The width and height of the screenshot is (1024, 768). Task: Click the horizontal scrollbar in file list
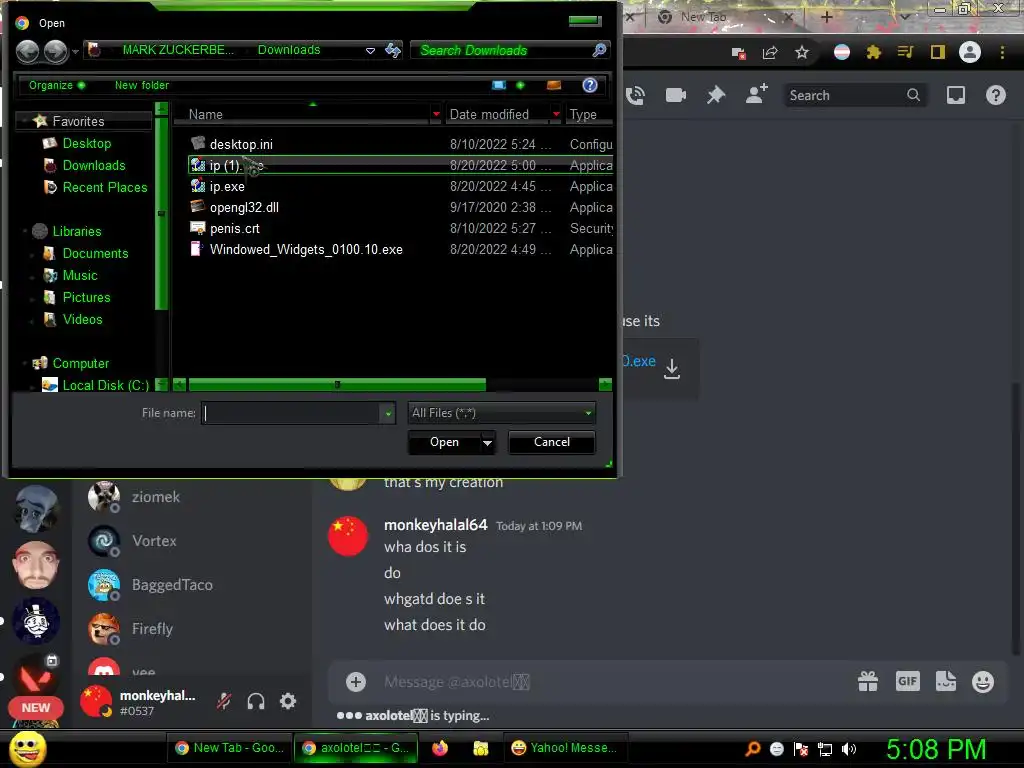click(337, 385)
